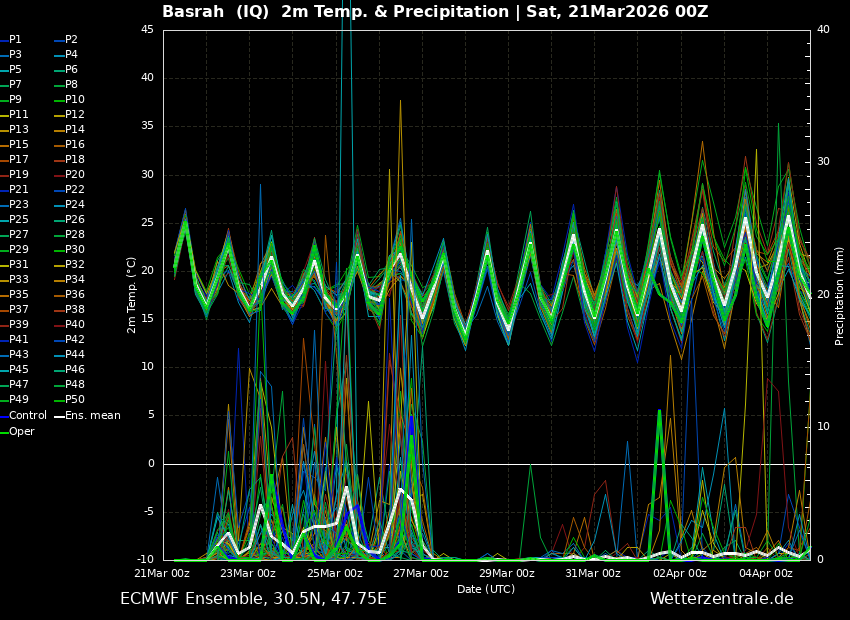Click the P50 legend label
This screenshot has width=850, height=620.
[x=75, y=399]
